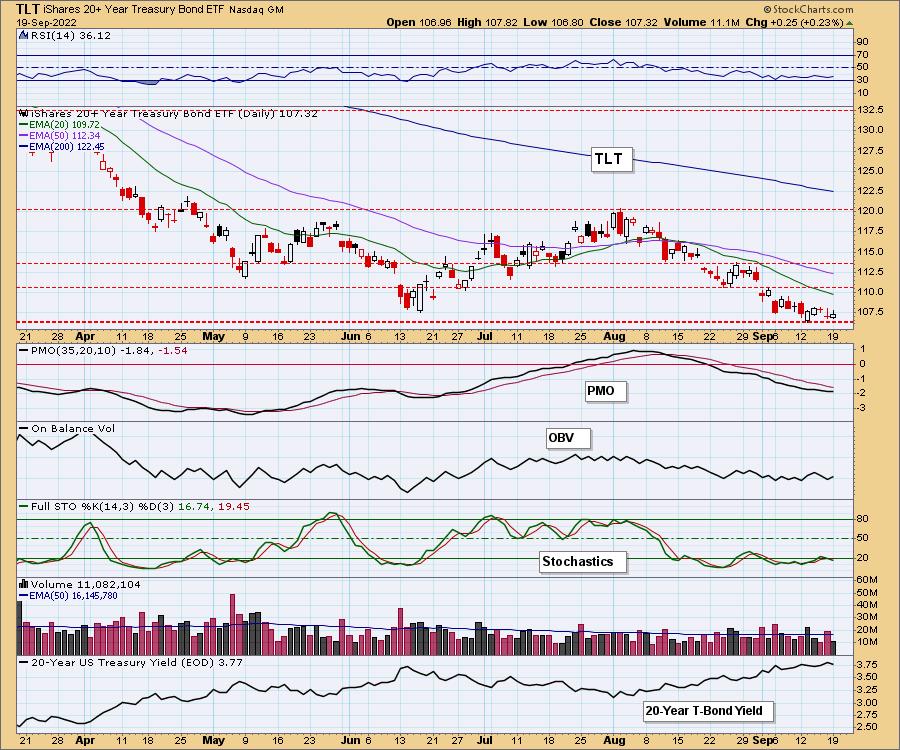
Task: Click the -3 PMO axis label
Action: click(x=863, y=408)
